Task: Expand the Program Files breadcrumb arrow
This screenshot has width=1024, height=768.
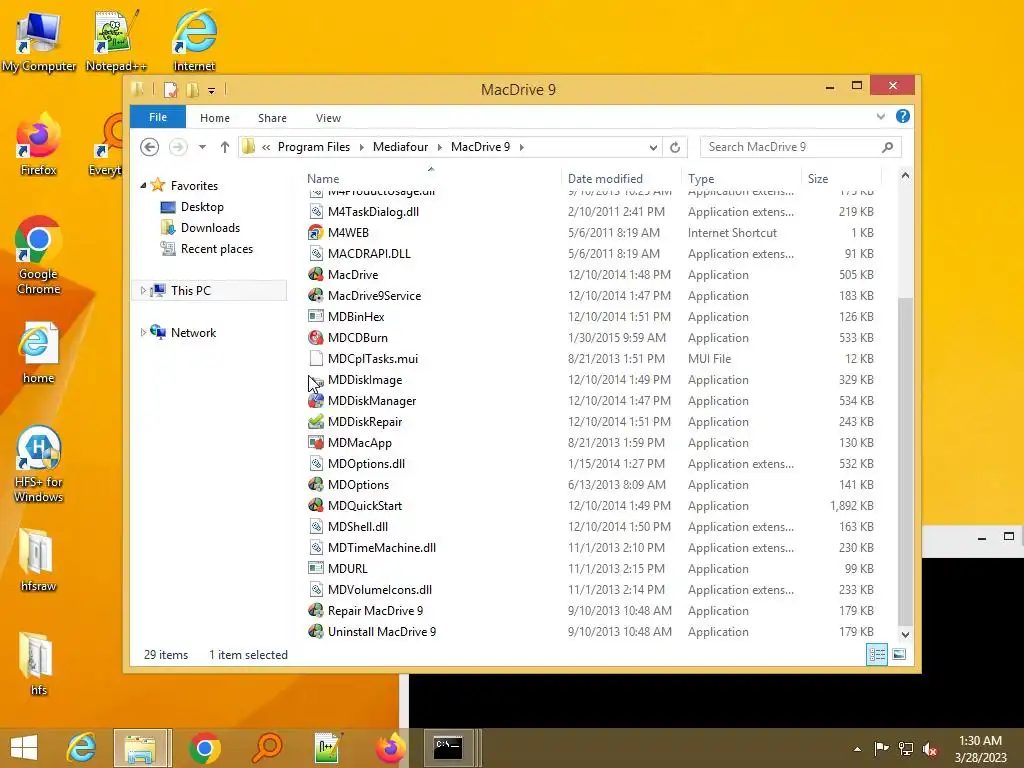Action: point(361,147)
